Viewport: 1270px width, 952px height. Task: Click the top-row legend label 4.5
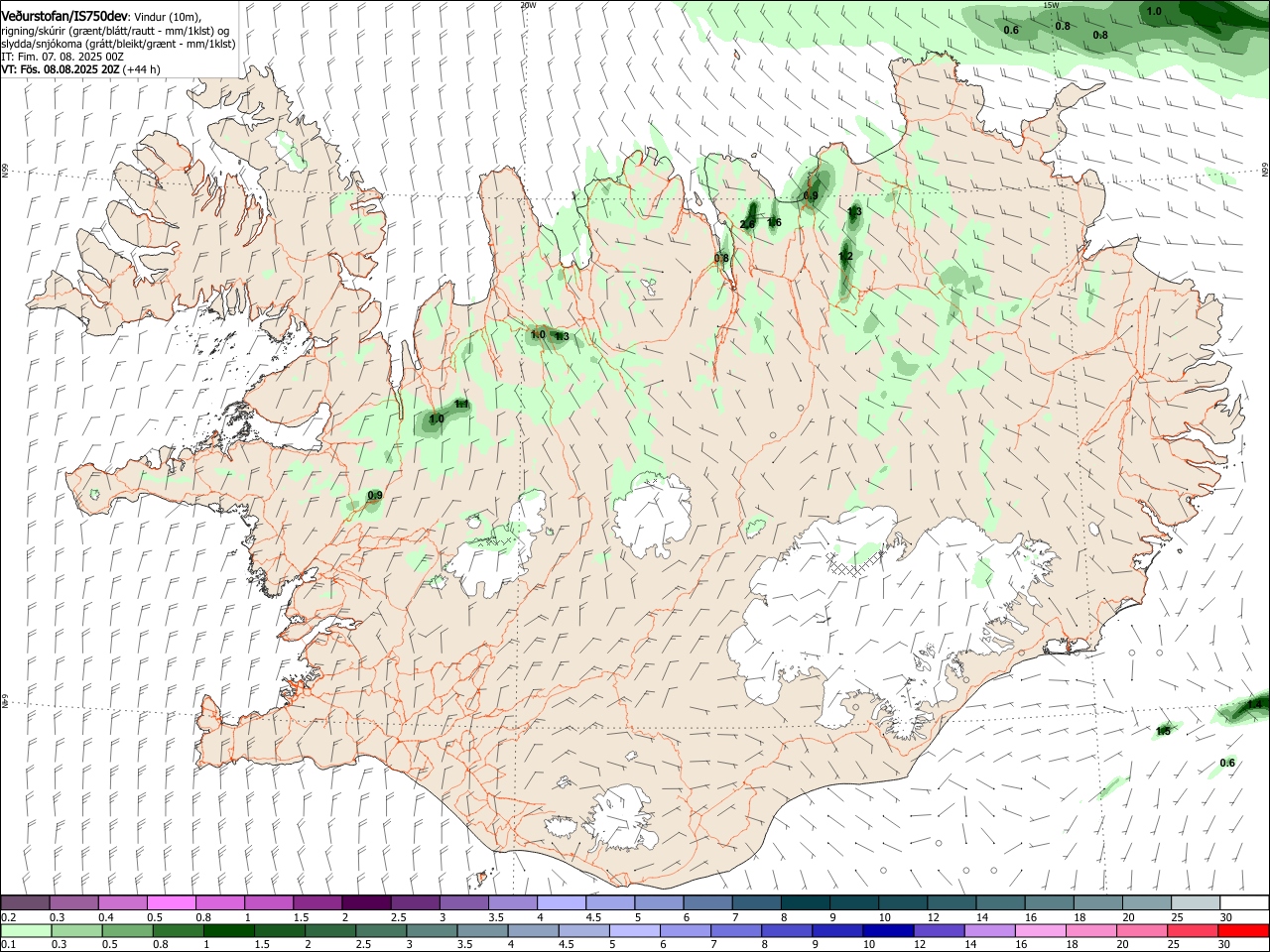click(593, 917)
